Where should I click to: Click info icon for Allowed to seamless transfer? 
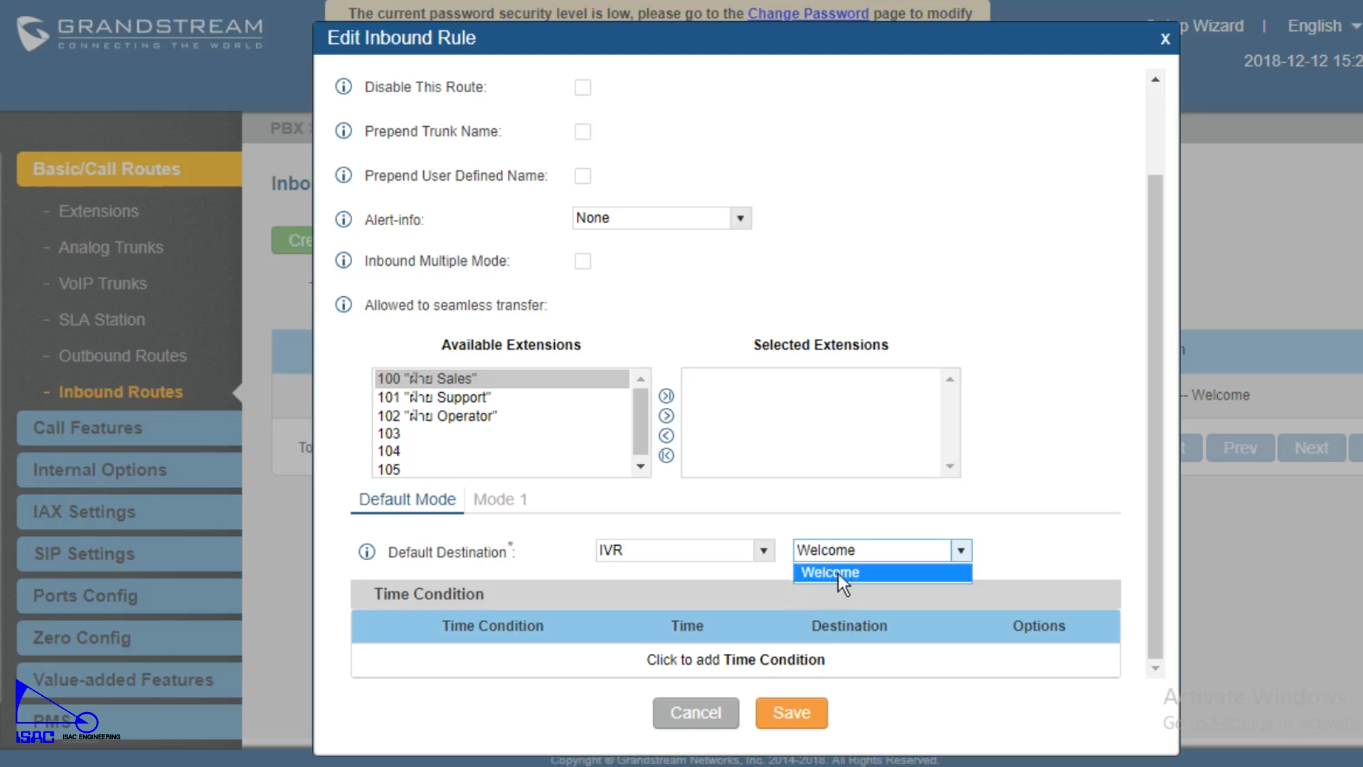(343, 305)
